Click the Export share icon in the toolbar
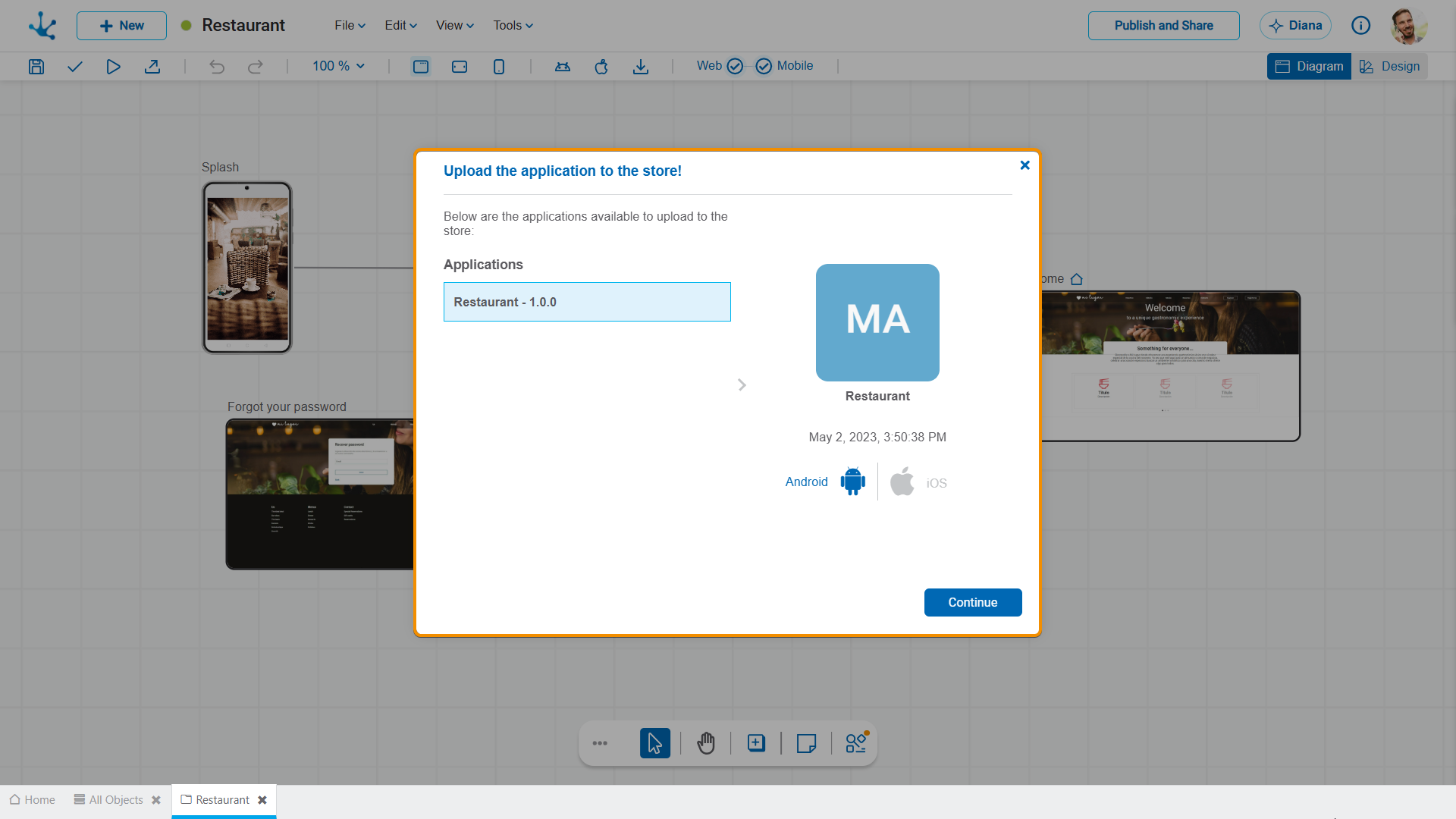 tap(152, 67)
